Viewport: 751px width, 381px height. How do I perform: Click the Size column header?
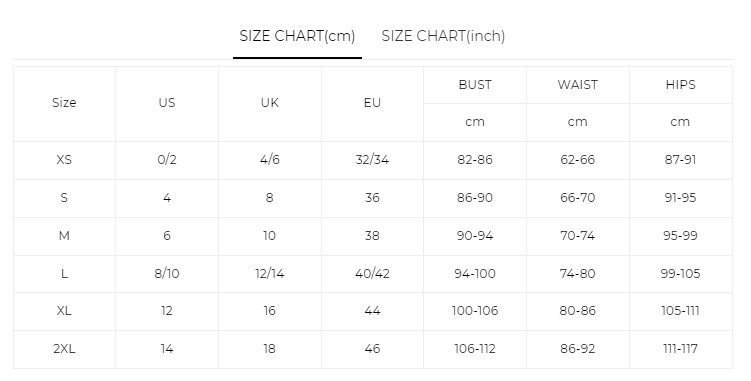click(64, 103)
